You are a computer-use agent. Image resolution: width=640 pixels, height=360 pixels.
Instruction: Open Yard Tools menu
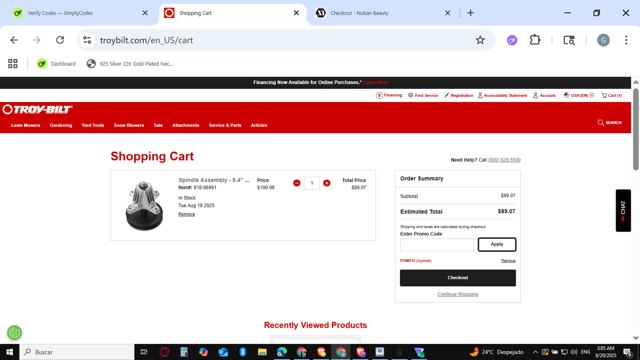(x=93, y=125)
